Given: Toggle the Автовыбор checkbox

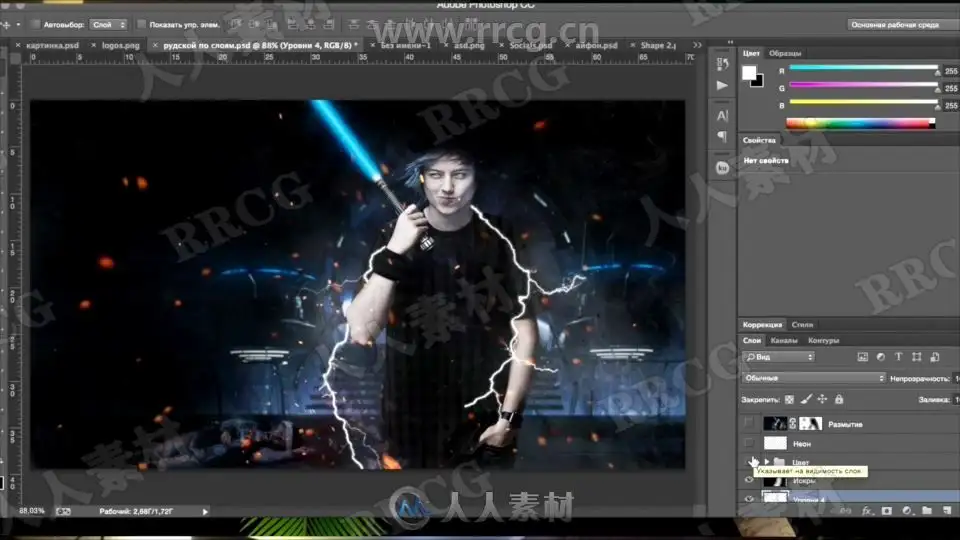Looking at the screenshot, I should (x=35, y=24).
